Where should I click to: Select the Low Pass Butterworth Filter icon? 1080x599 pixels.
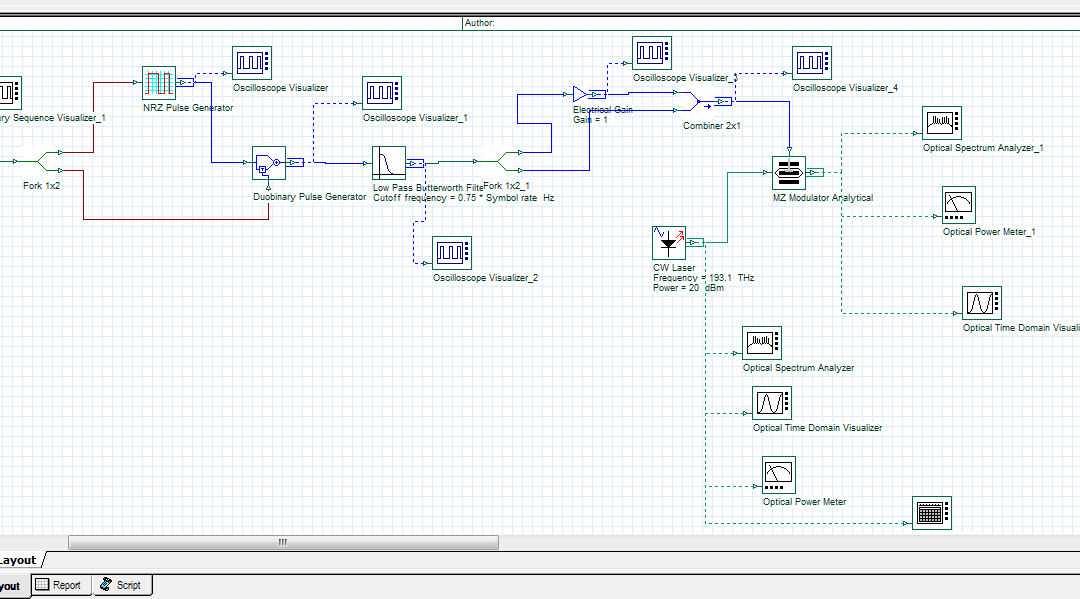click(x=389, y=162)
